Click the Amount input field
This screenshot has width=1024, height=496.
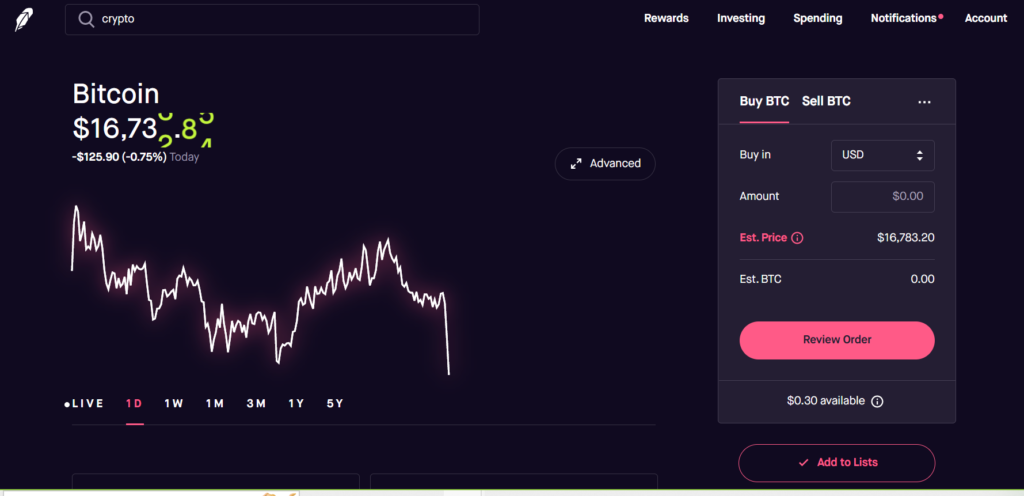pyautogui.click(x=882, y=196)
